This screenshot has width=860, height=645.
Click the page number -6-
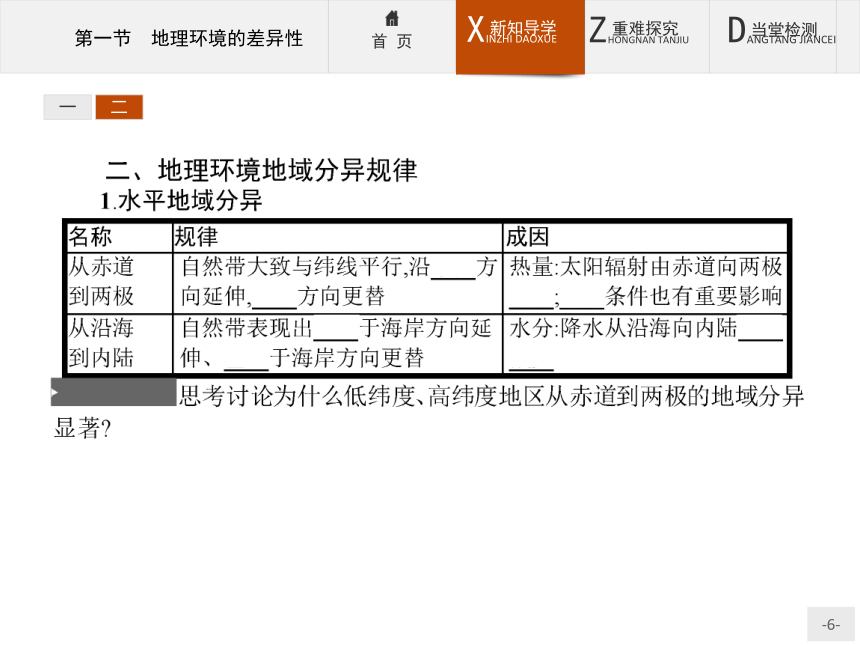coord(830,624)
